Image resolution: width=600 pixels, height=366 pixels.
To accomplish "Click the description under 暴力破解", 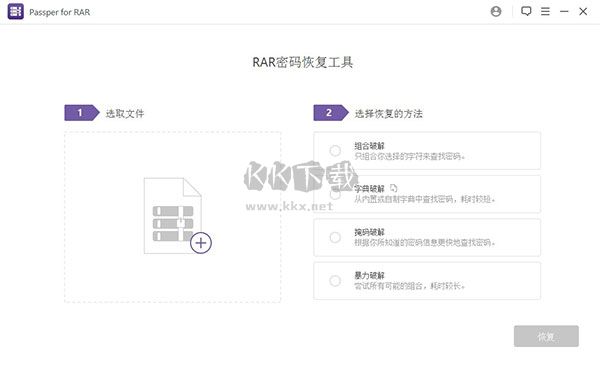I will (x=409, y=286).
